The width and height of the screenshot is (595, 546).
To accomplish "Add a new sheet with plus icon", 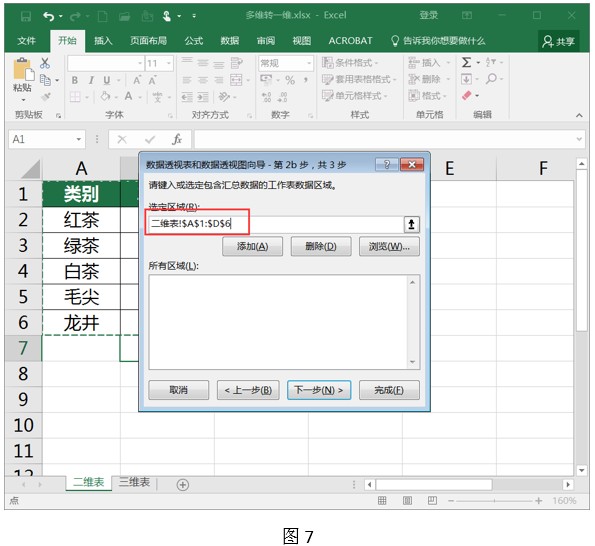I will point(183,485).
